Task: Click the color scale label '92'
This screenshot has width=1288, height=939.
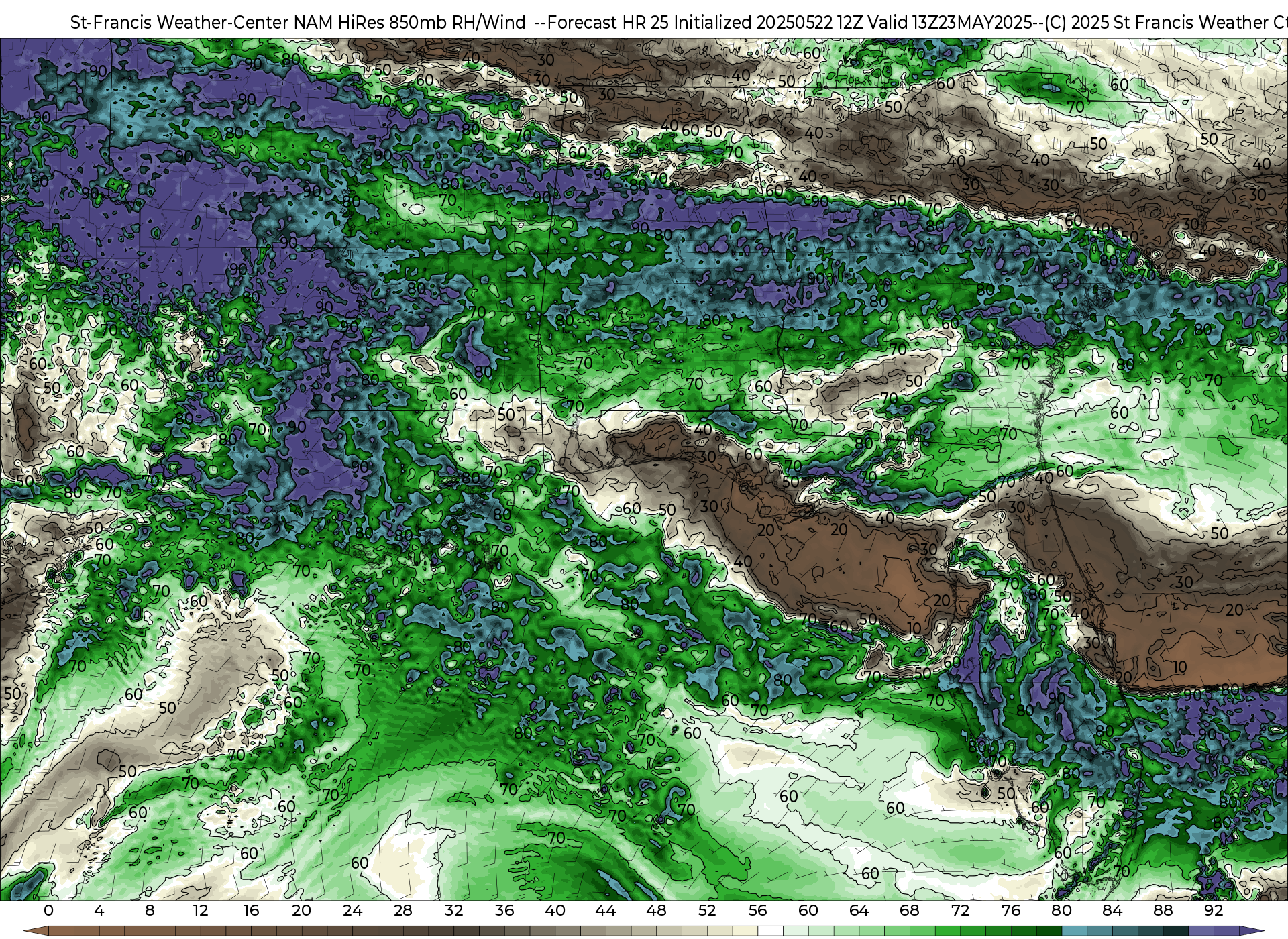Action: tap(1214, 910)
